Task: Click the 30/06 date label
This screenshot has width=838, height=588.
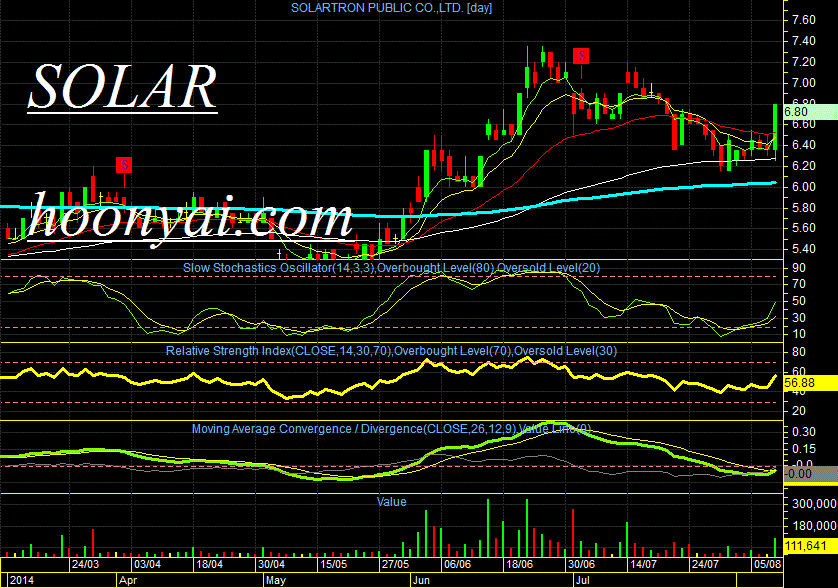Action: click(581, 564)
